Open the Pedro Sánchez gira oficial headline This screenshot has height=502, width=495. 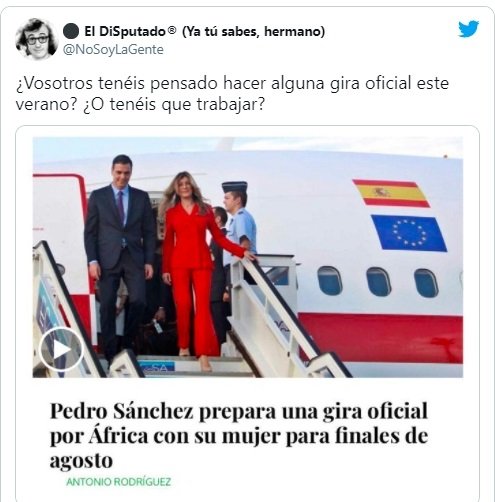pos(239,435)
